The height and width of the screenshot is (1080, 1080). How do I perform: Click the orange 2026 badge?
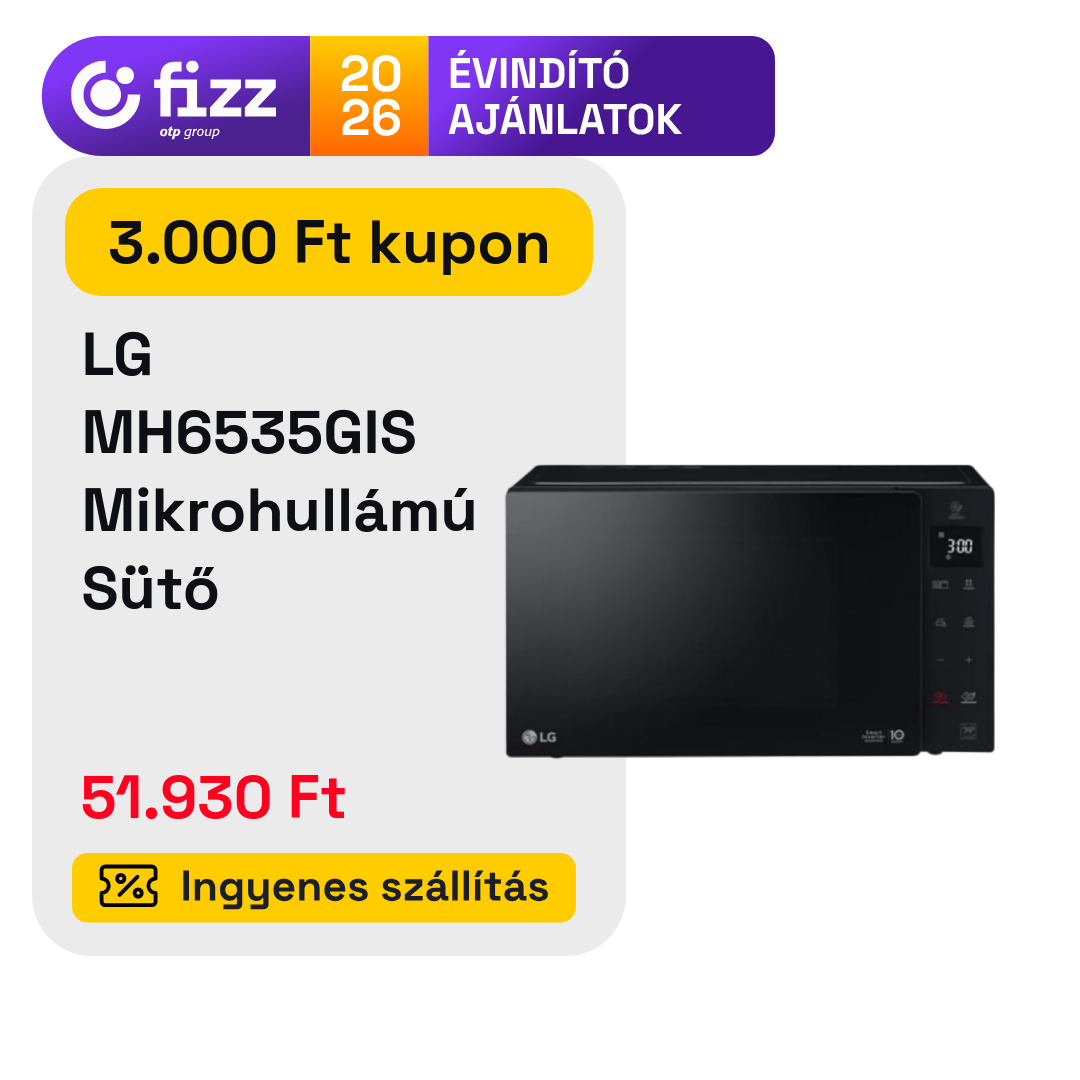click(369, 96)
